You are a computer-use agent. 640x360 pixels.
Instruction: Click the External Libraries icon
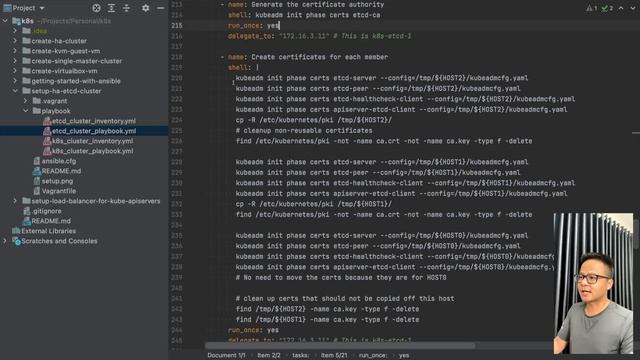[x=16, y=231]
